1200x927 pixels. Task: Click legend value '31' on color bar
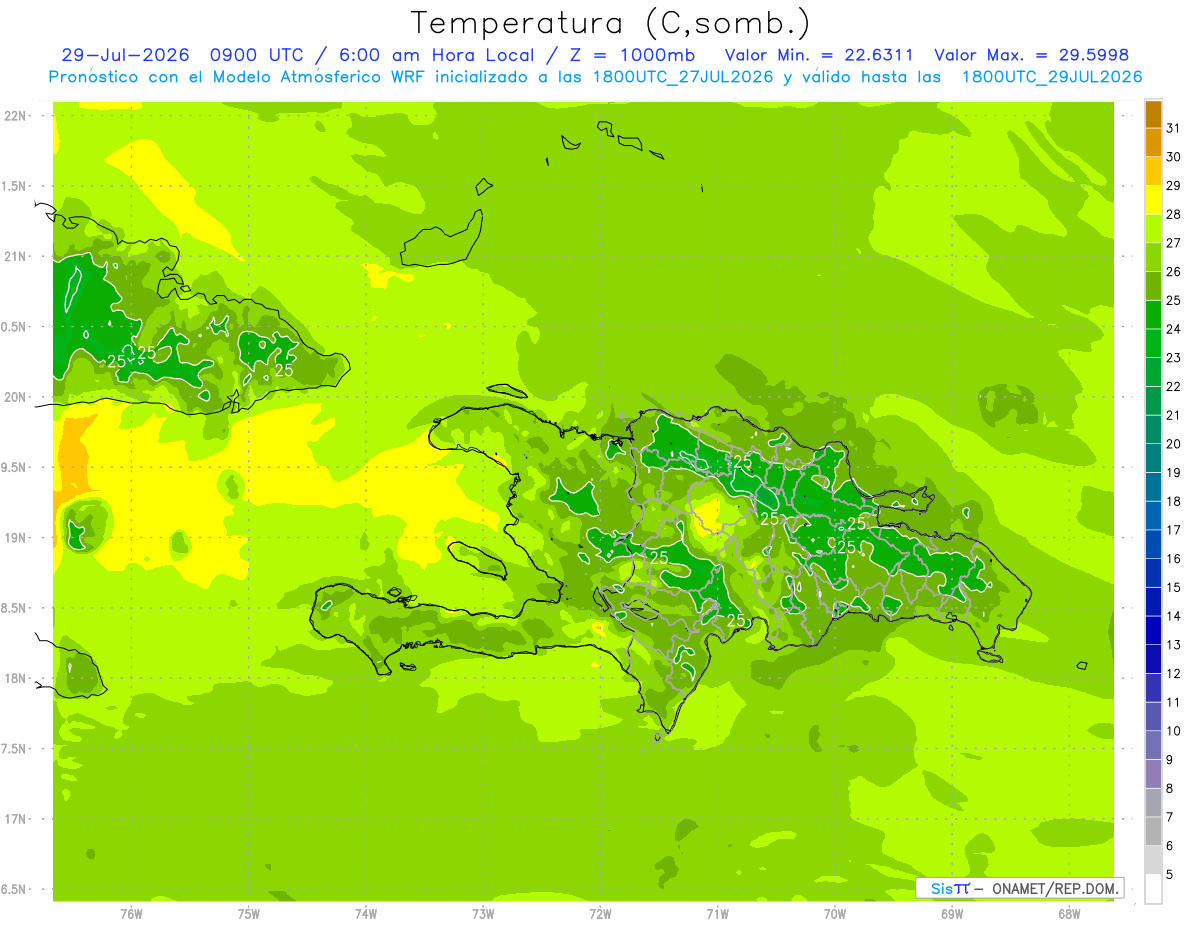pyautogui.click(x=1174, y=128)
